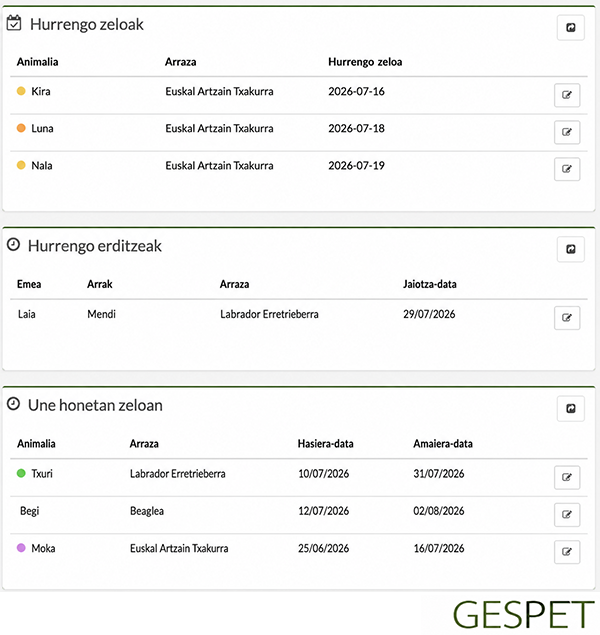Click the Une honetan zeloan panel title
600x635 pixels.
[x=95, y=405]
